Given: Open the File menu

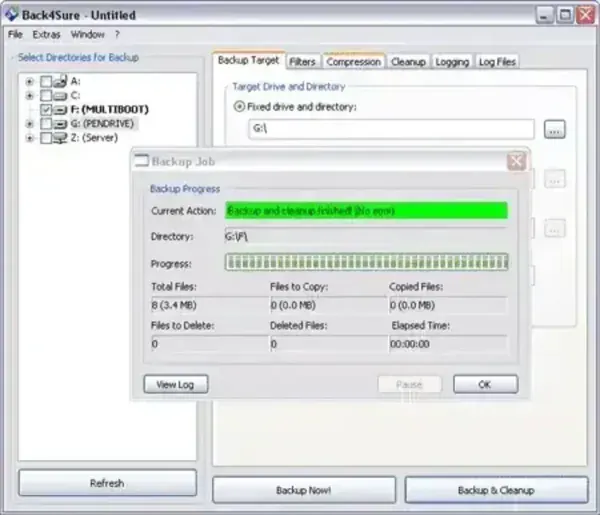Looking at the screenshot, I should (15, 34).
